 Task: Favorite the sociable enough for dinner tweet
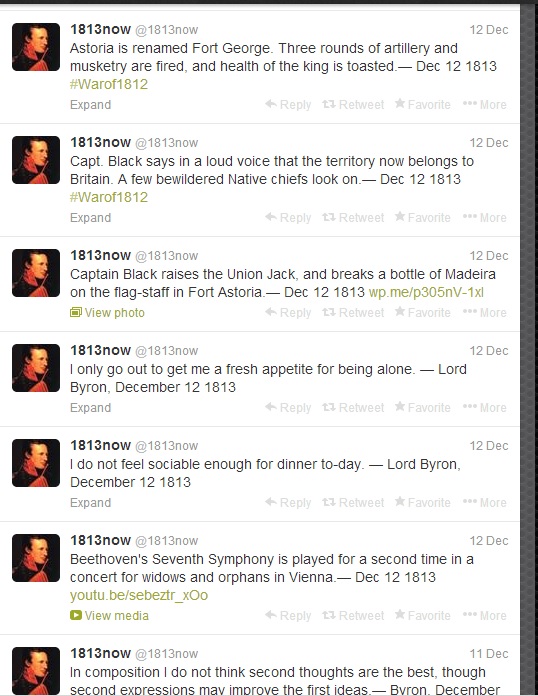pos(423,502)
